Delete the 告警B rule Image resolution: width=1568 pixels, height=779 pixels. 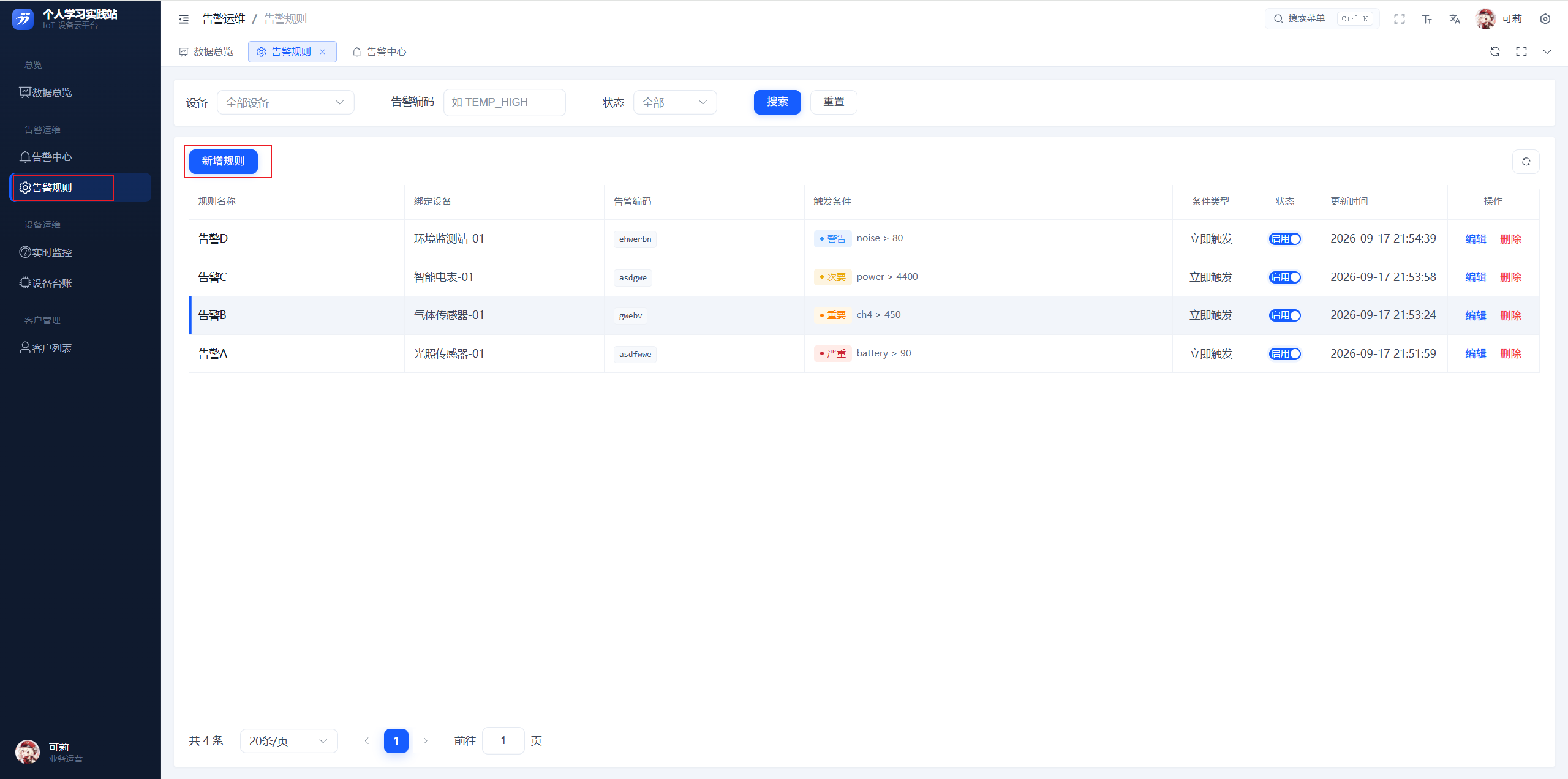click(x=1510, y=315)
